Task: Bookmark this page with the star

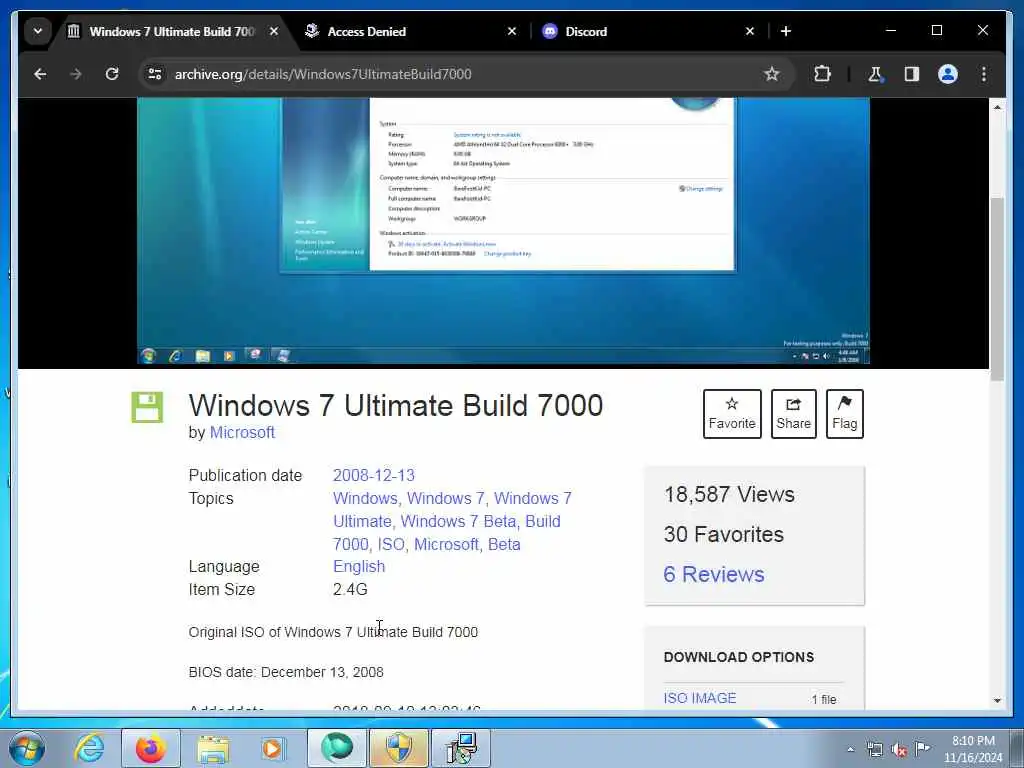Action: (772, 74)
